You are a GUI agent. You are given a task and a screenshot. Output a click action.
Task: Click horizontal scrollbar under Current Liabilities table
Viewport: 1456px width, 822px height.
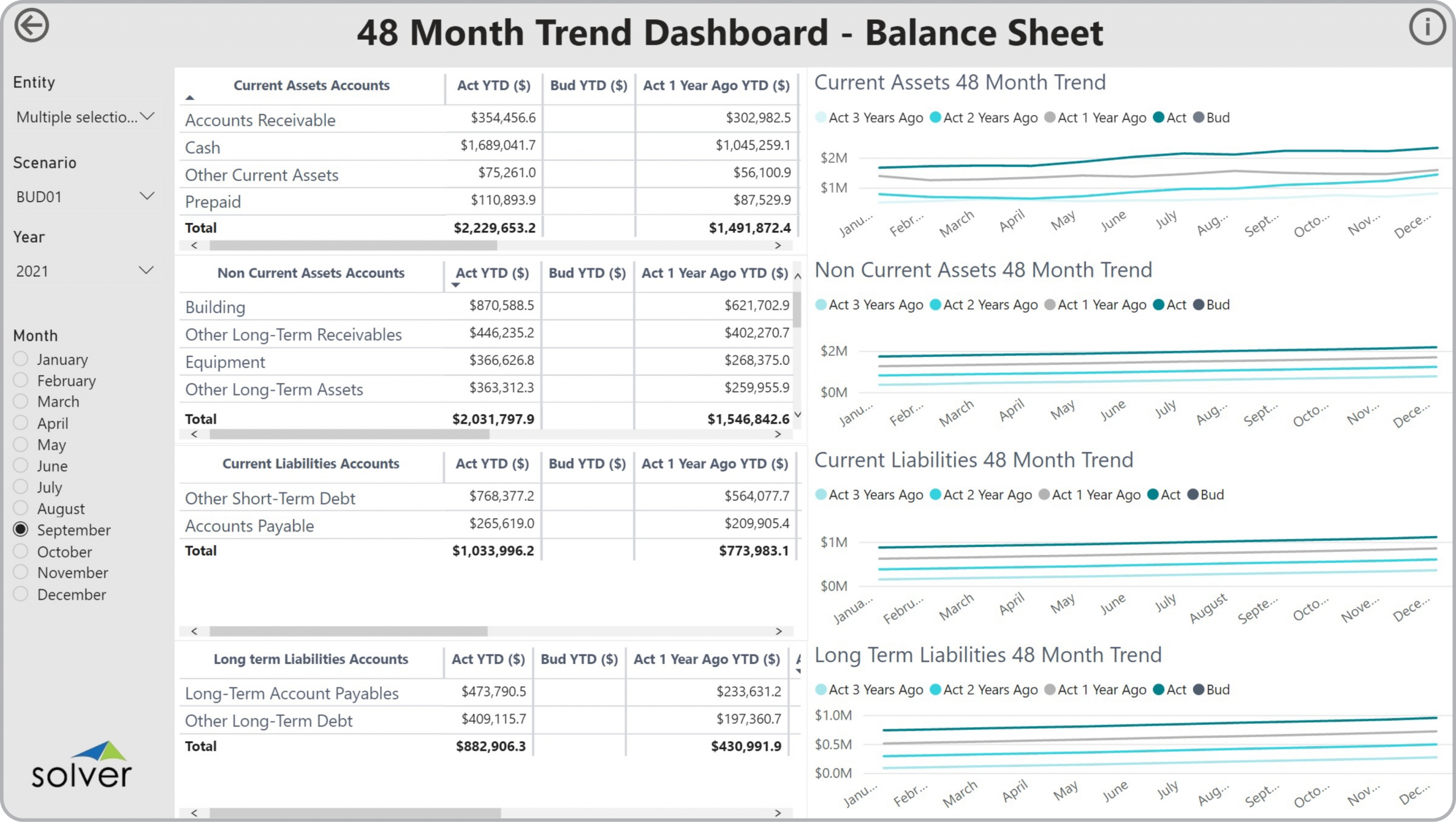click(348, 631)
